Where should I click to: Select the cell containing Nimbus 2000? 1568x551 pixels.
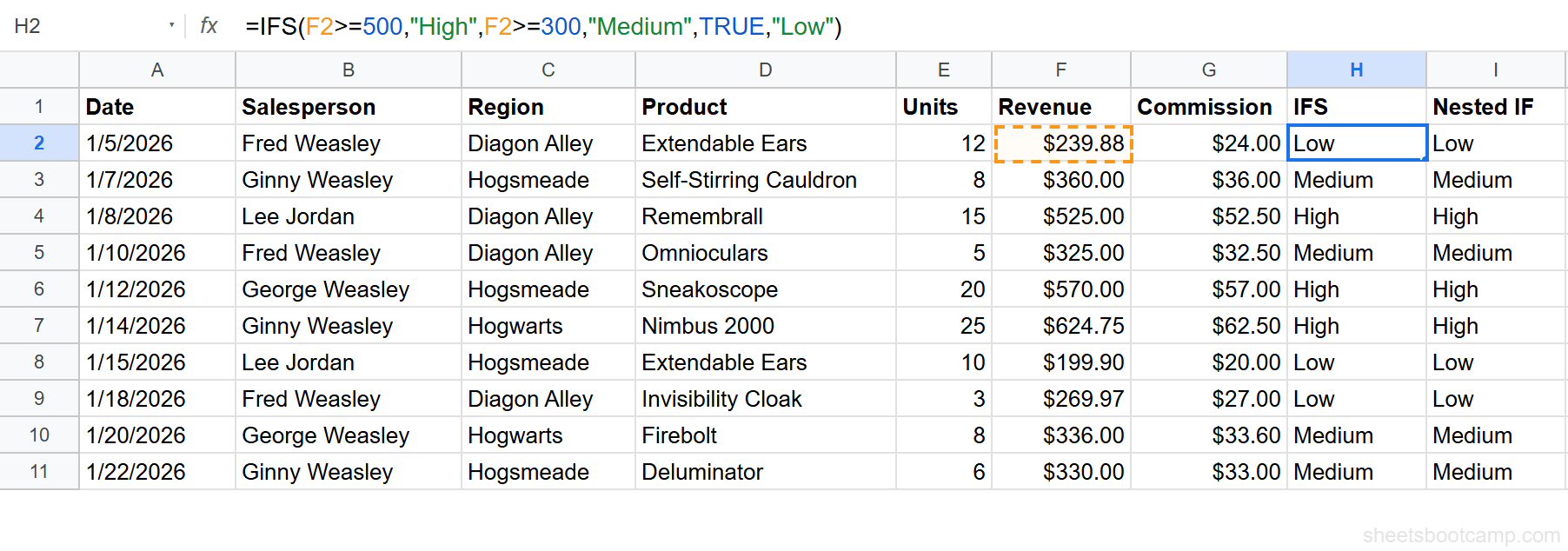765,326
